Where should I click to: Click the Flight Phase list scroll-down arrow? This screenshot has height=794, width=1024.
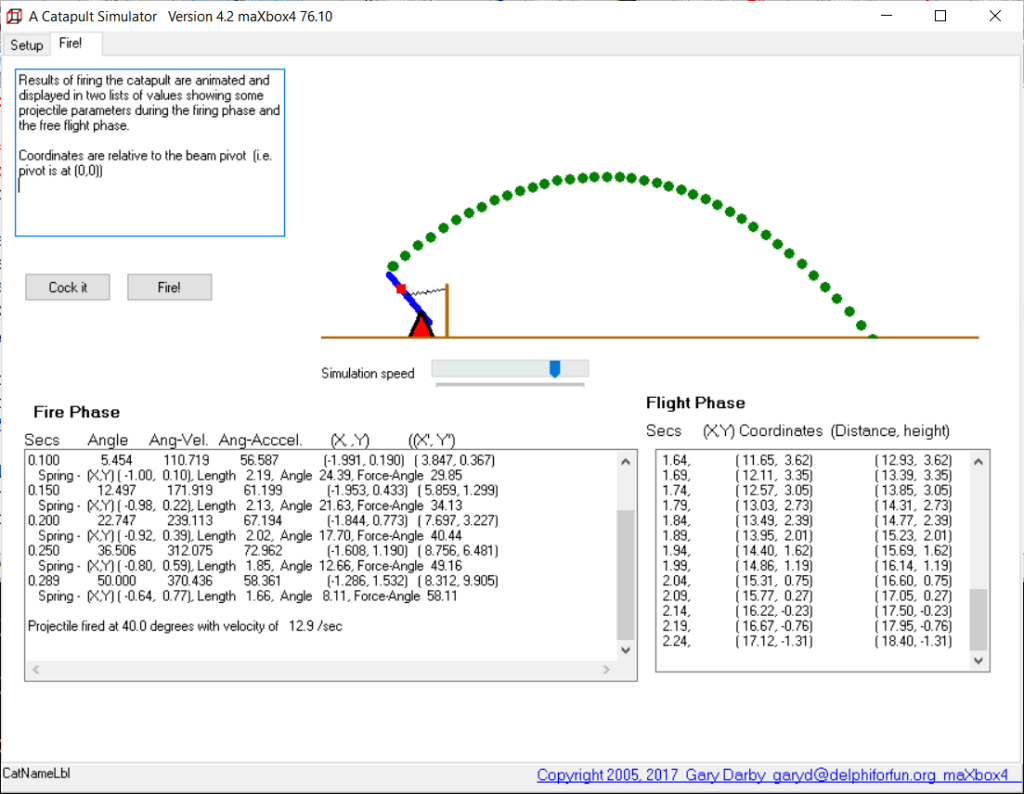(978, 661)
